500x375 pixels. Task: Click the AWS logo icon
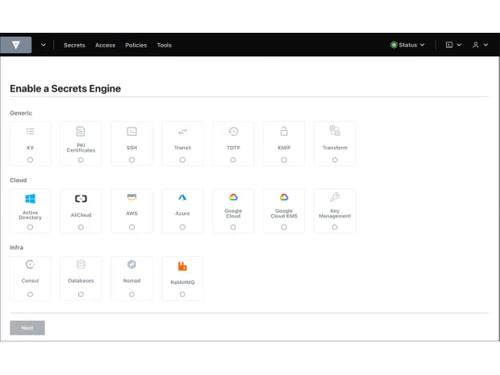(x=132, y=197)
